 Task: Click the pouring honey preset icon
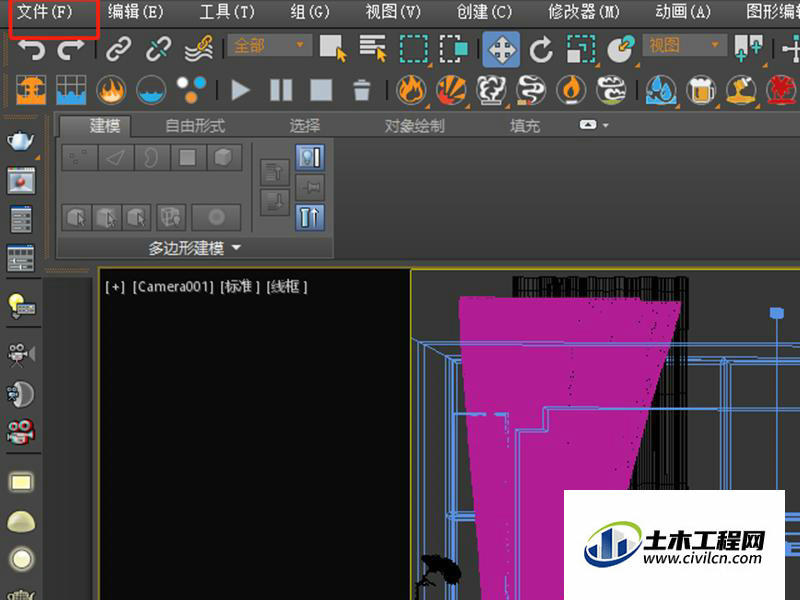(x=740, y=90)
